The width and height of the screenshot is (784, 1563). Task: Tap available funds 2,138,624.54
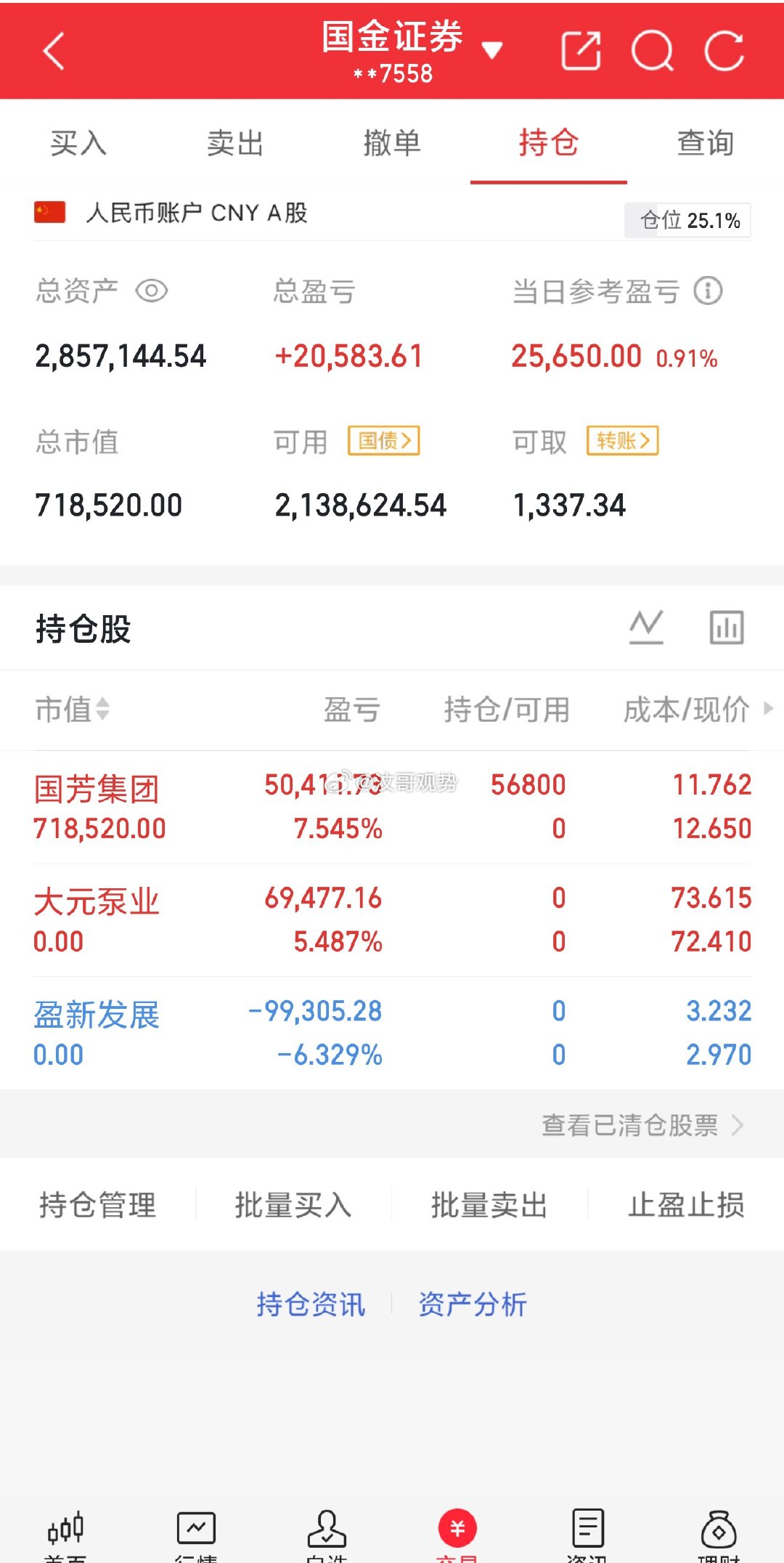361,506
